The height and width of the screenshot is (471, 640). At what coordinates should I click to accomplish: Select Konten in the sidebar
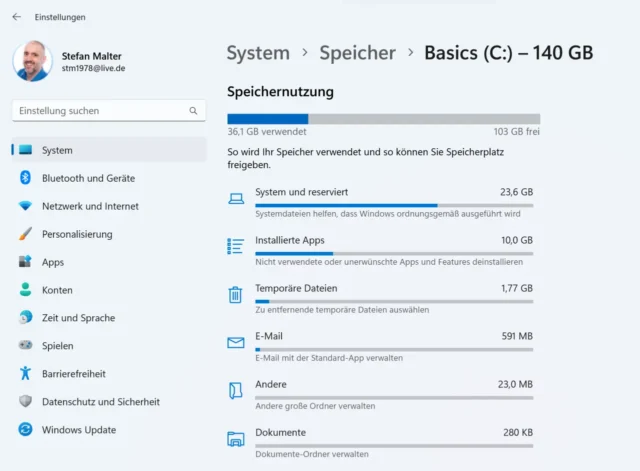[x=57, y=290]
